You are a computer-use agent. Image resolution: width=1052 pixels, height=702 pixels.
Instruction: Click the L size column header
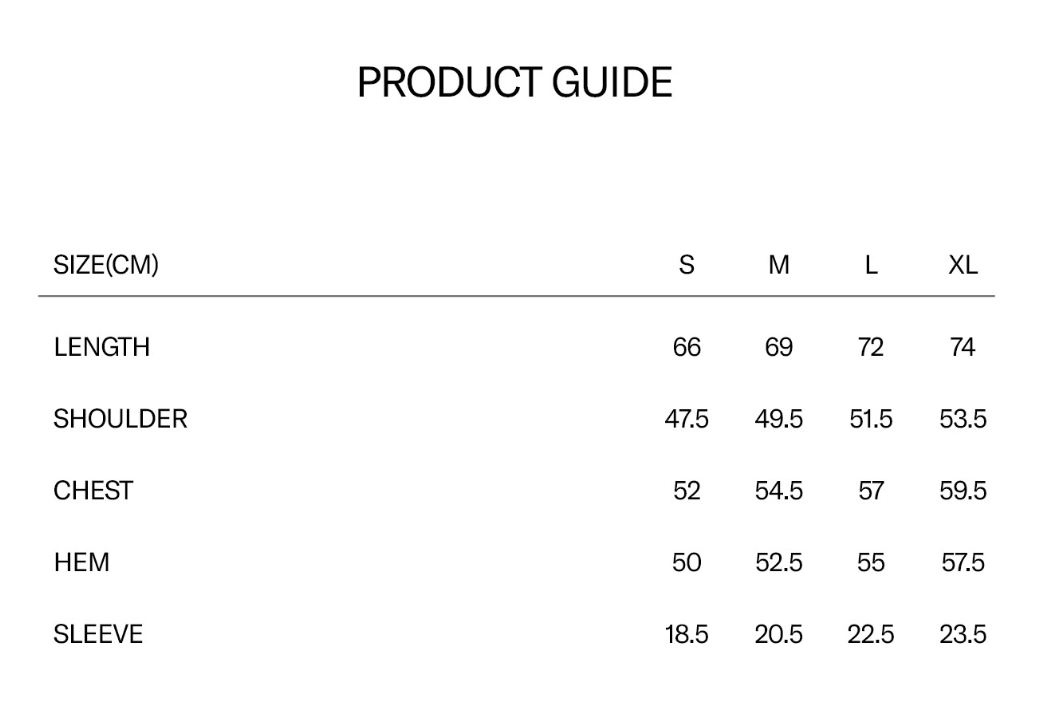(x=871, y=265)
